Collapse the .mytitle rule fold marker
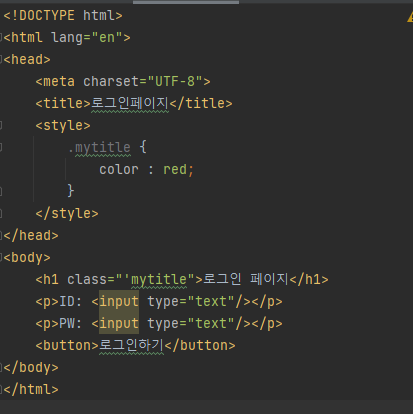The image size is (413, 414). (1, 147)
